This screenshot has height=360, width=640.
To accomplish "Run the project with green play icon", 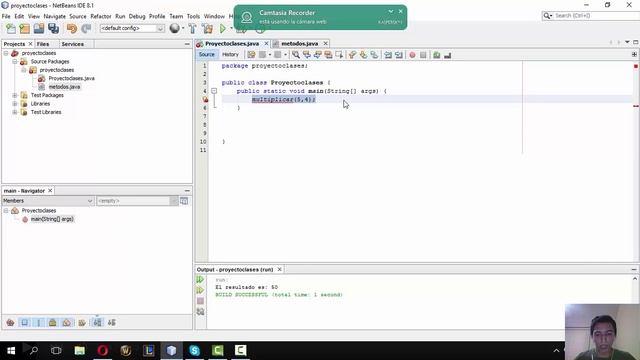I will tap(223, 29).
